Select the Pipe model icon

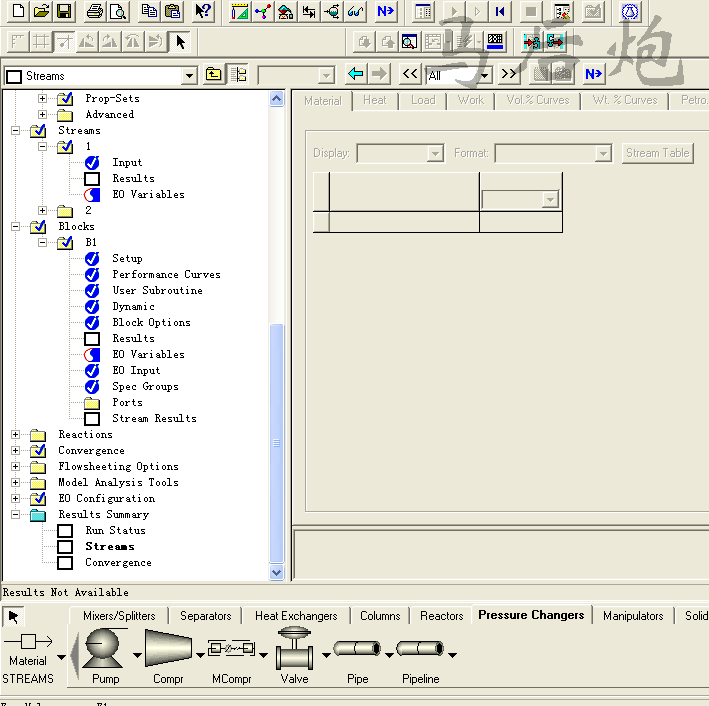point(358,649)
